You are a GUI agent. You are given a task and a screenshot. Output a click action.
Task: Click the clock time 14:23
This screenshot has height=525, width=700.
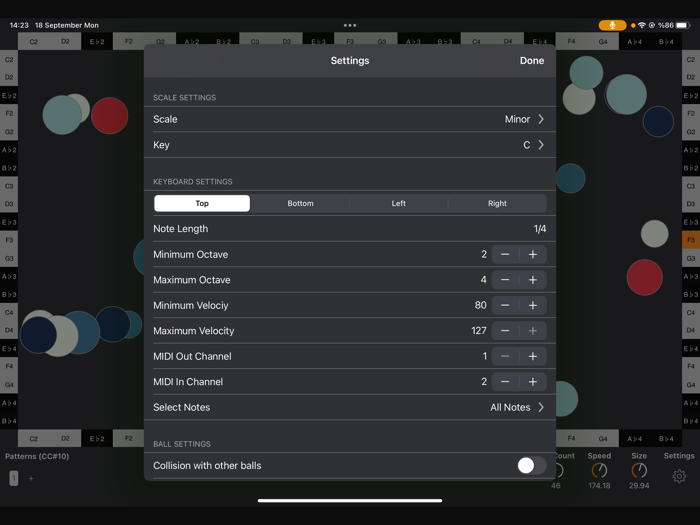point(19,25)
